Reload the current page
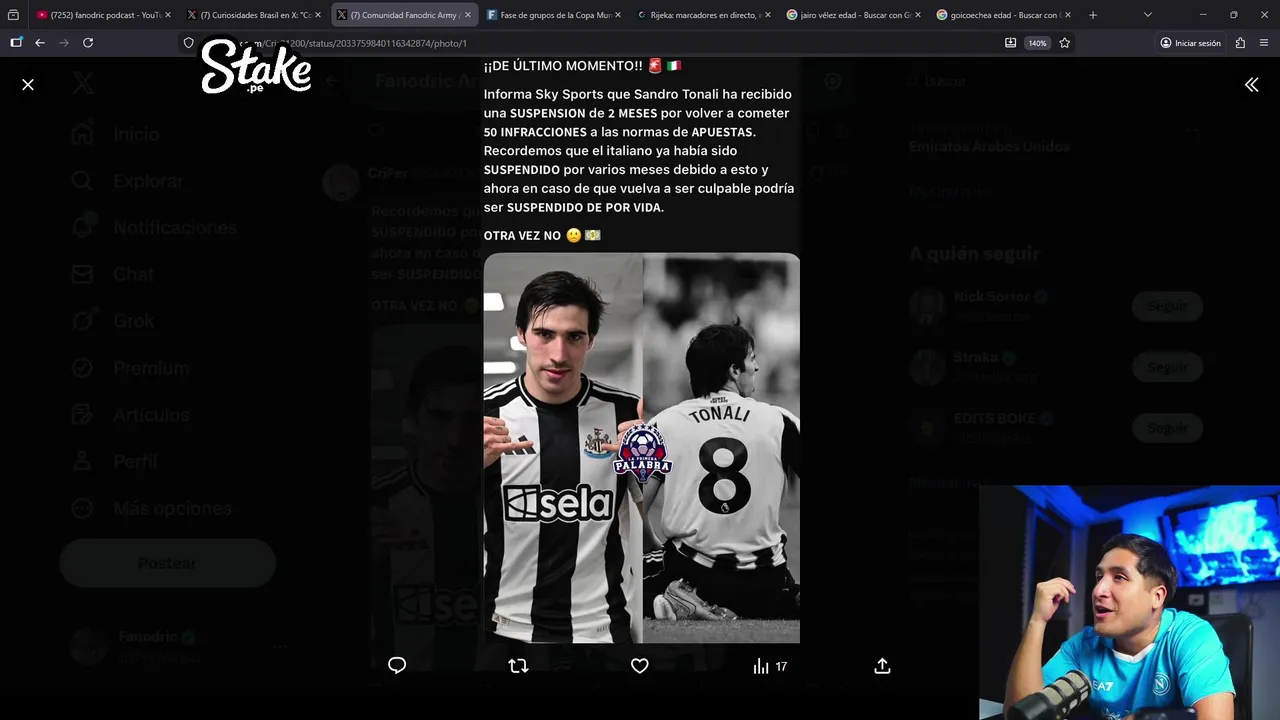This screenshot has width=1280, height=720. [x=88, y=43]
